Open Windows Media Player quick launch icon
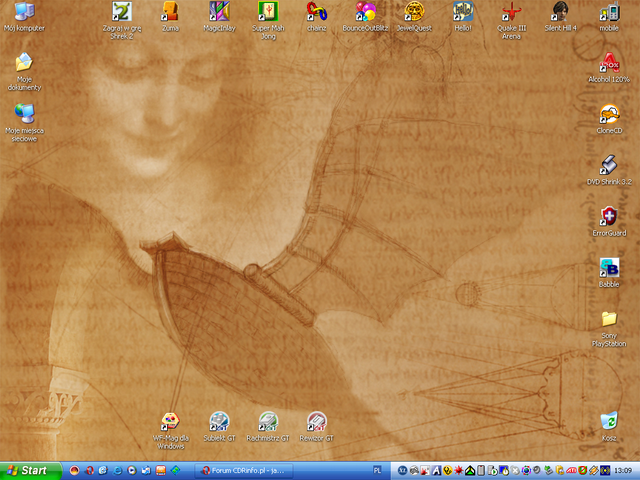Screen dimensions: 640x480 pyautogui.click(x=132, y=471)
